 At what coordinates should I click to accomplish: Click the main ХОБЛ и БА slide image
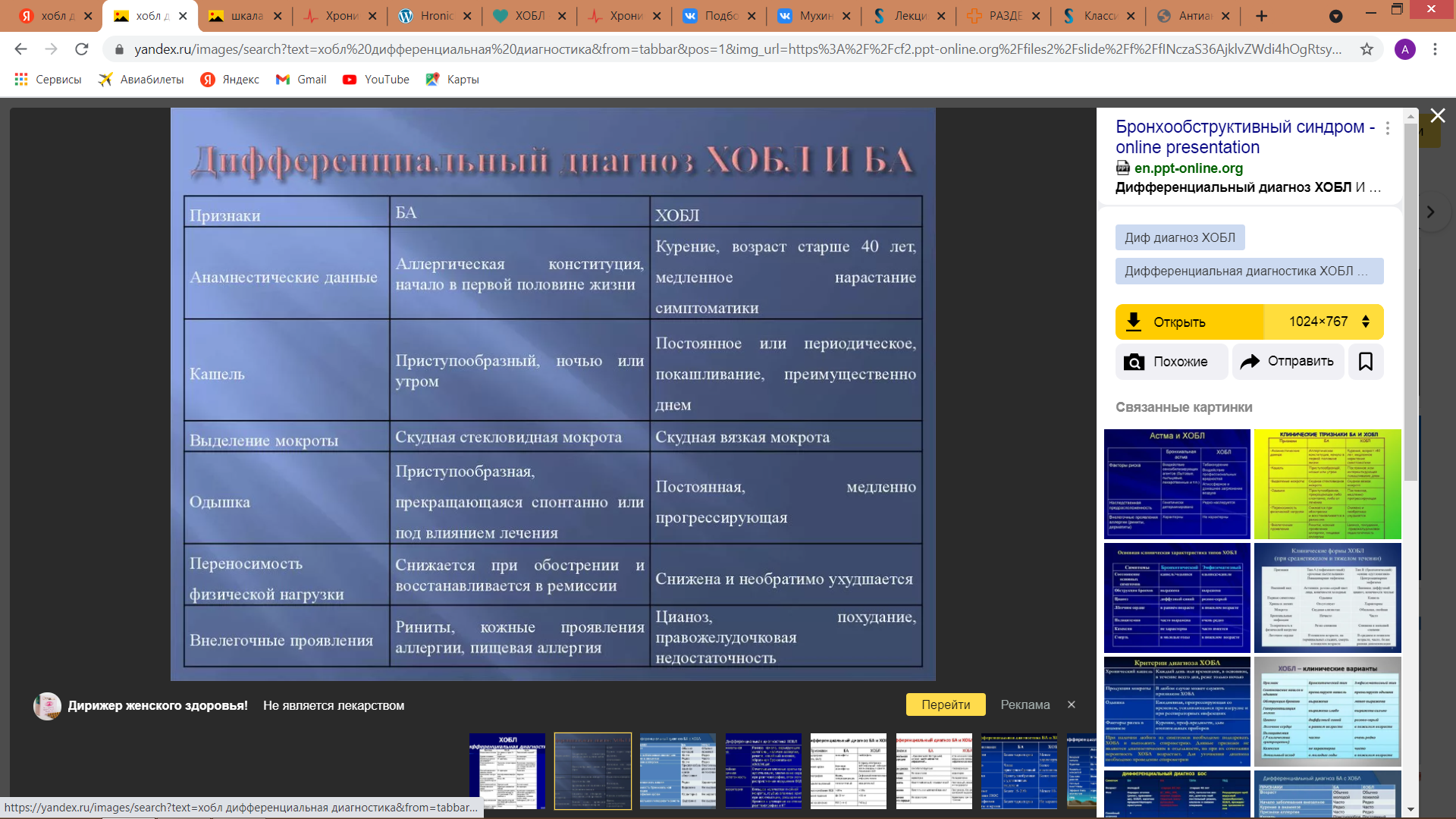click(x=552, y=394)
